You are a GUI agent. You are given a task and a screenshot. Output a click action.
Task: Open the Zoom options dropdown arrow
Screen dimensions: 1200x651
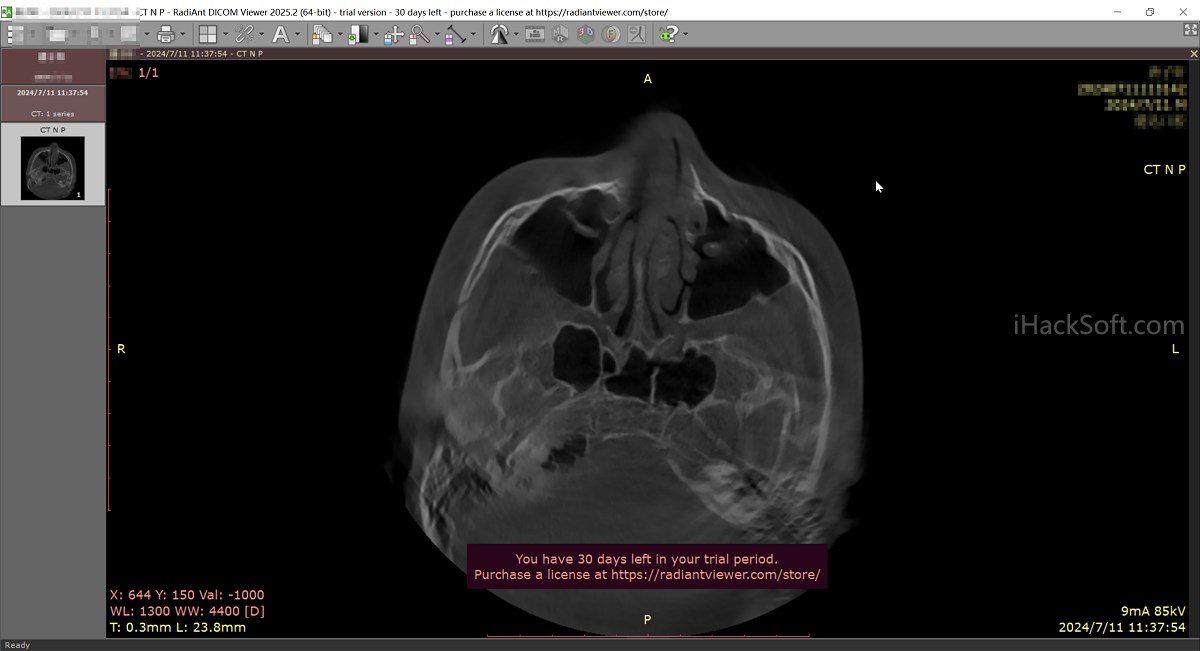pyautogui.click(x=437, y=34)
